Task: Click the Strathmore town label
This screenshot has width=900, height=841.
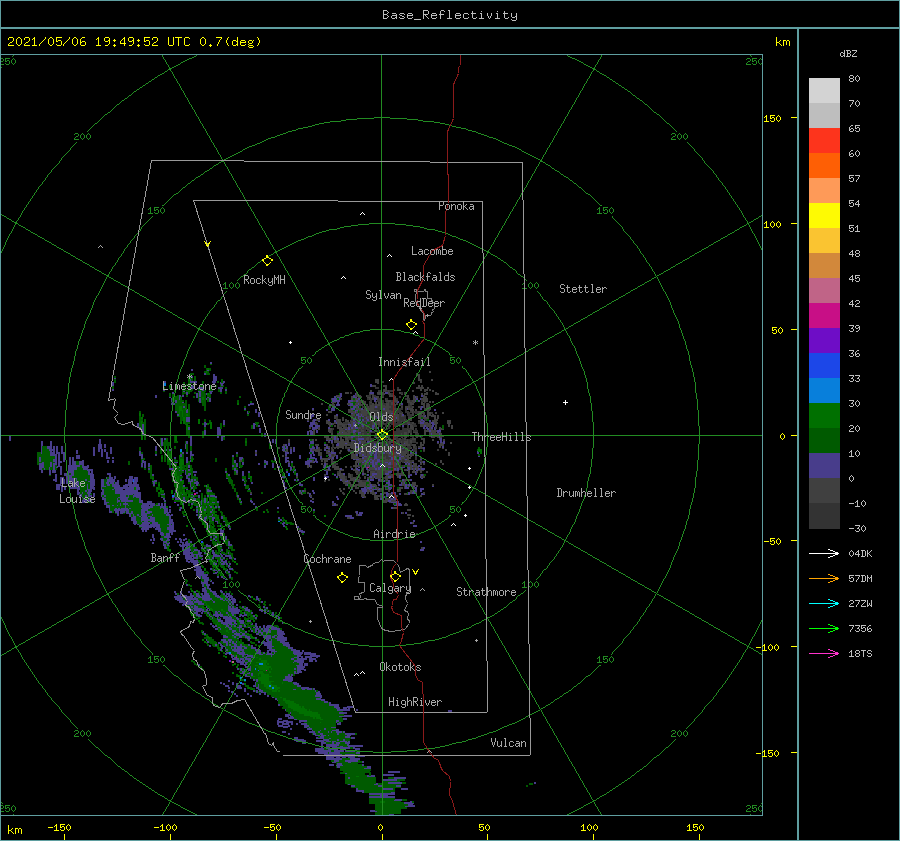Action: coord(486,592)
